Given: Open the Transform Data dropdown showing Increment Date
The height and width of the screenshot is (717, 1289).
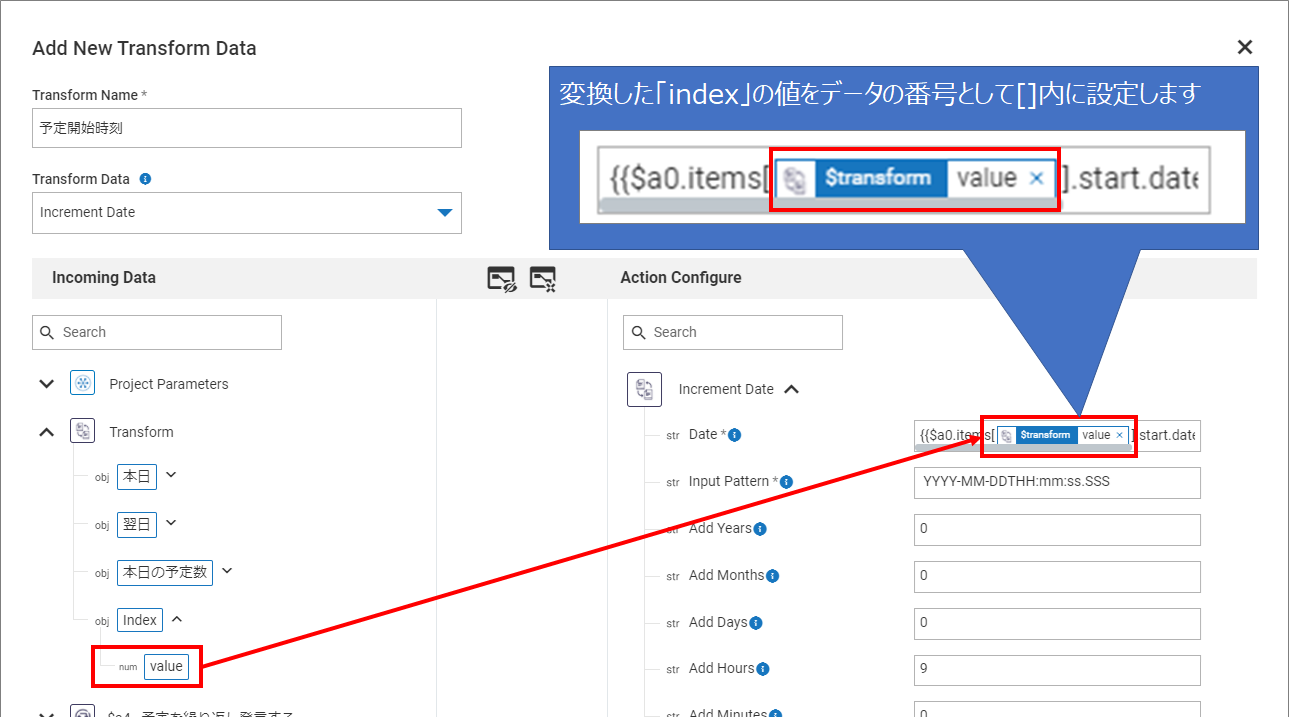Looking at the screenshot, I should click(246, 213).
